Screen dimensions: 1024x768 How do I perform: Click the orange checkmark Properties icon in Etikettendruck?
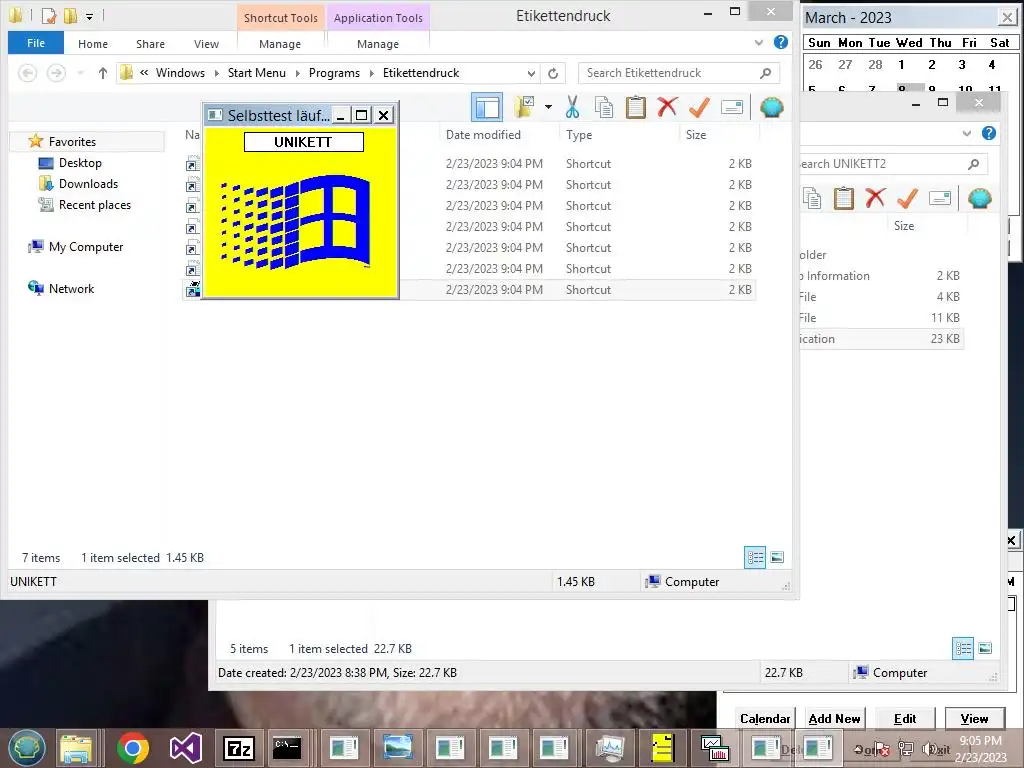click(x=699, y=107)
